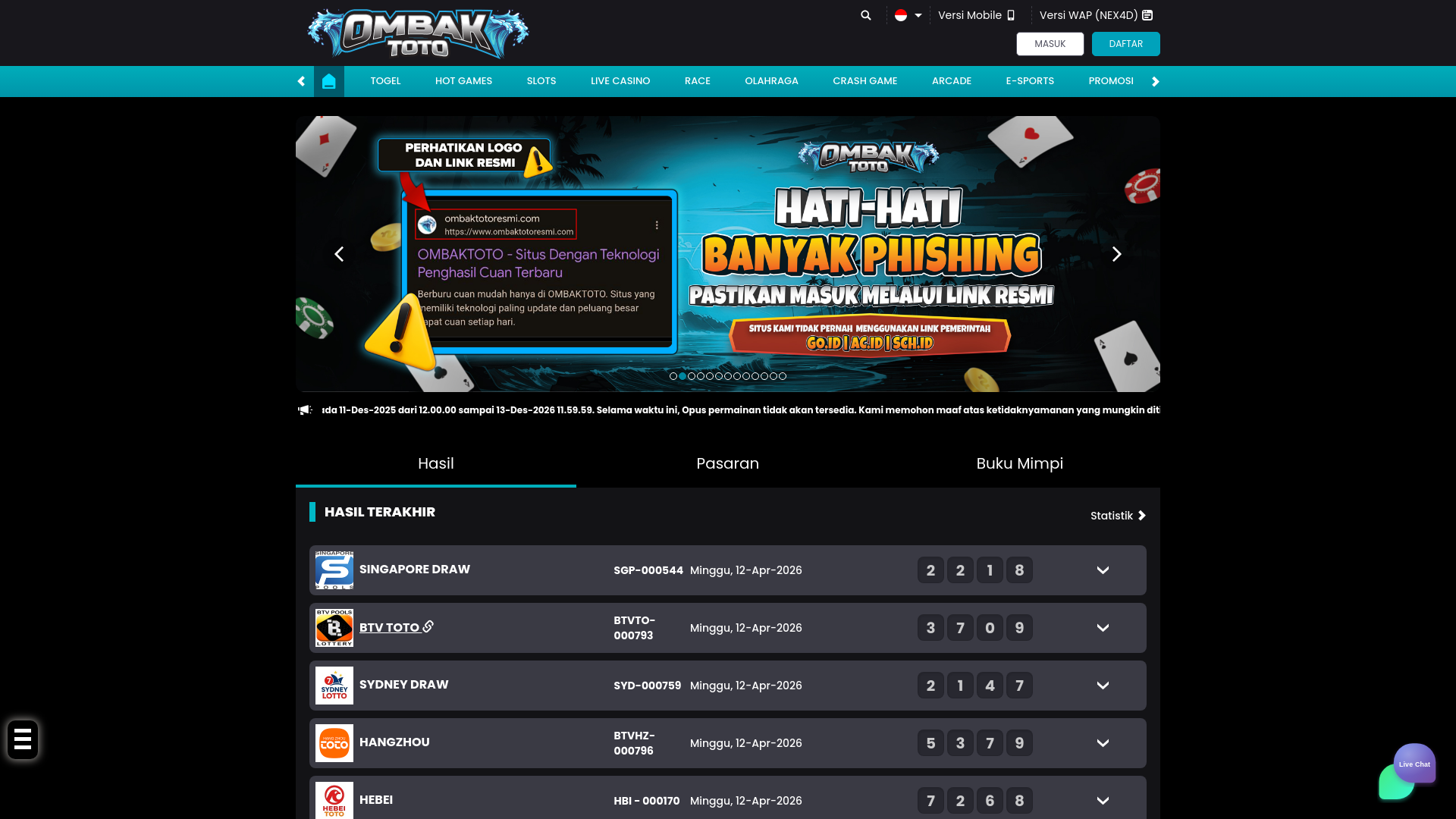This screenshot has height=819, width=1456.
Task: Select the first carousel dot
Action: tap(673, 376)
